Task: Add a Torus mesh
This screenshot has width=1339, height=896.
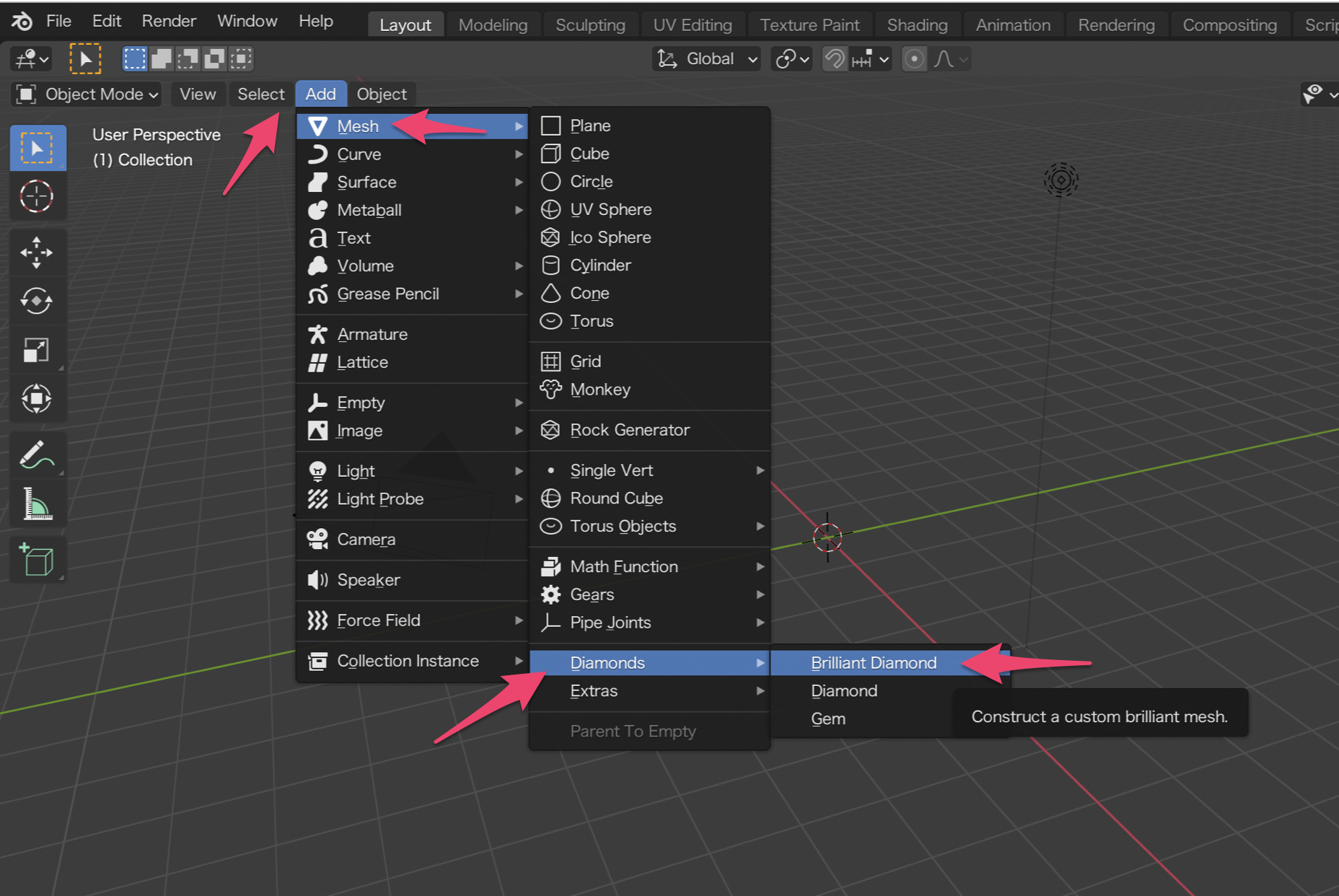Action: [649, 321]
